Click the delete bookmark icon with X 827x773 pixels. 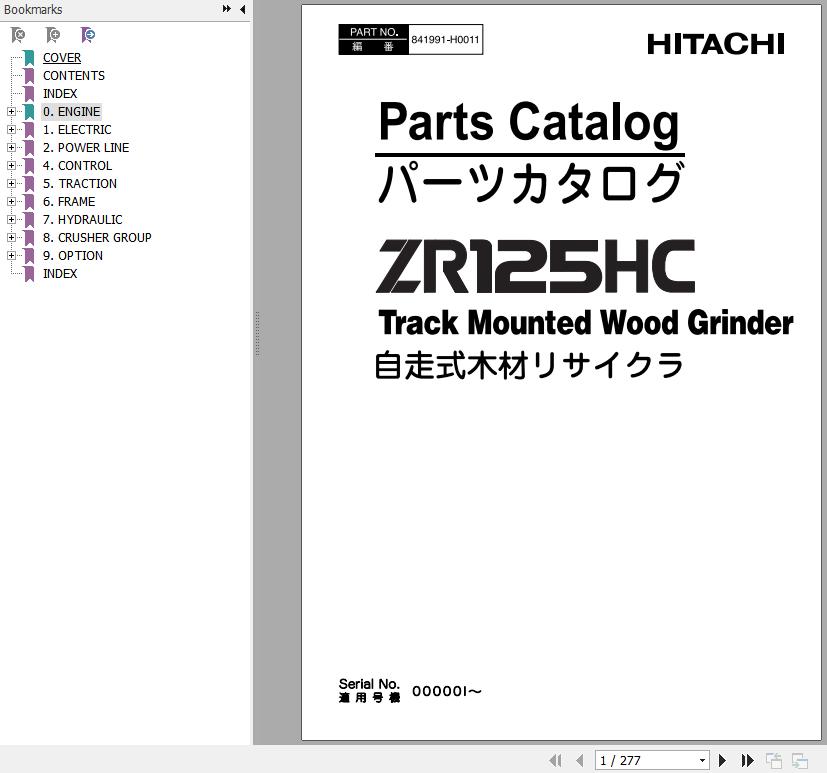[18, 35]
